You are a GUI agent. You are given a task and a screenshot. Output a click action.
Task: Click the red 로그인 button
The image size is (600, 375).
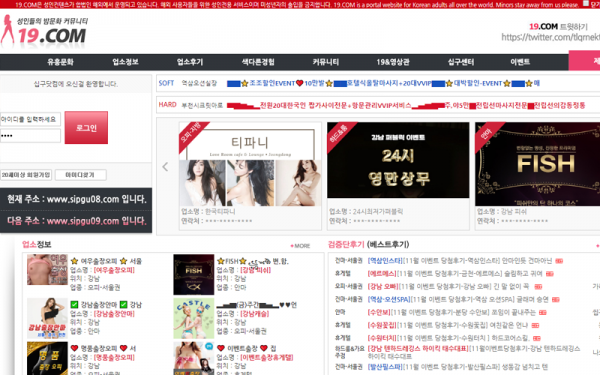click(x=86, y=128)
